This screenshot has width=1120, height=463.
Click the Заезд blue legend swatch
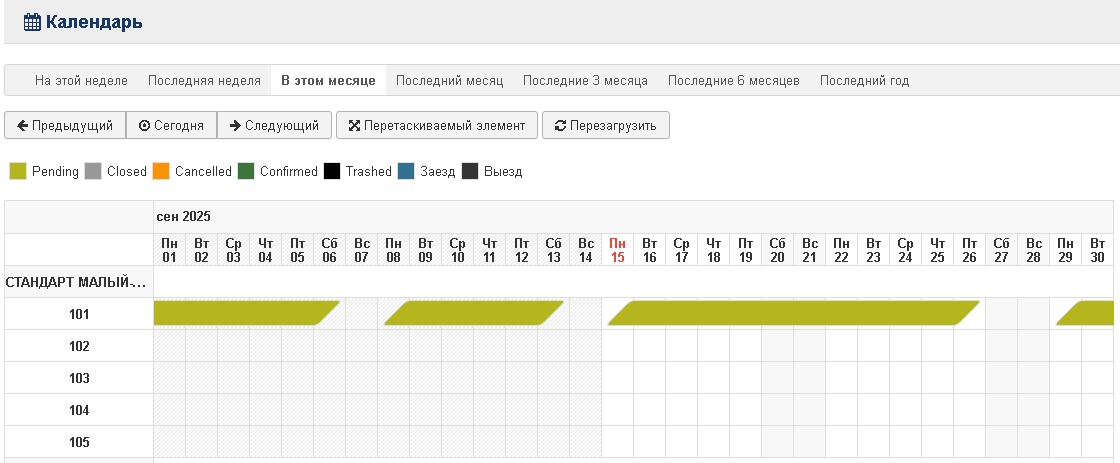[x=406, y=171]
